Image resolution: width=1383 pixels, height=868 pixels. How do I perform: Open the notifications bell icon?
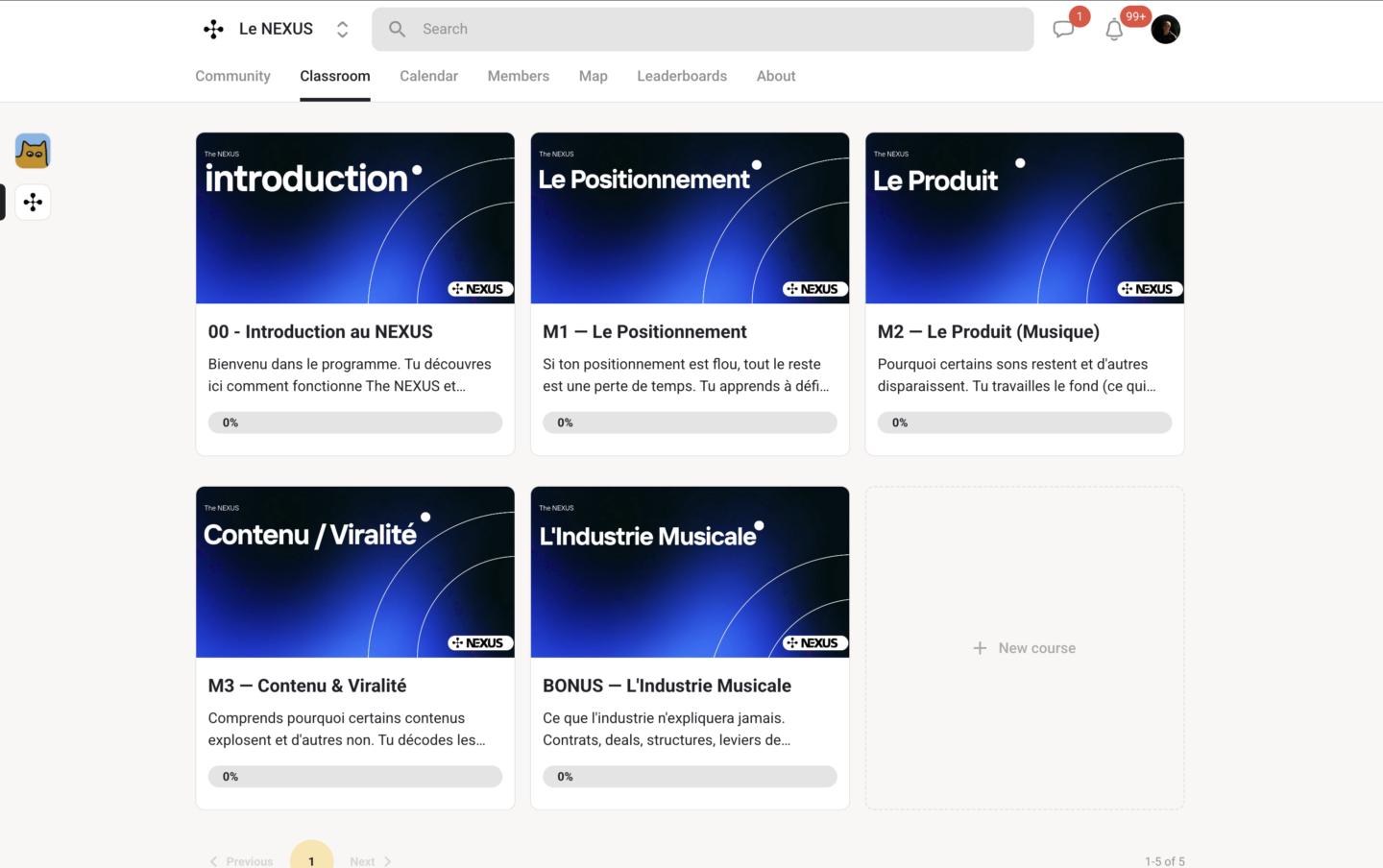[1114, 30]
